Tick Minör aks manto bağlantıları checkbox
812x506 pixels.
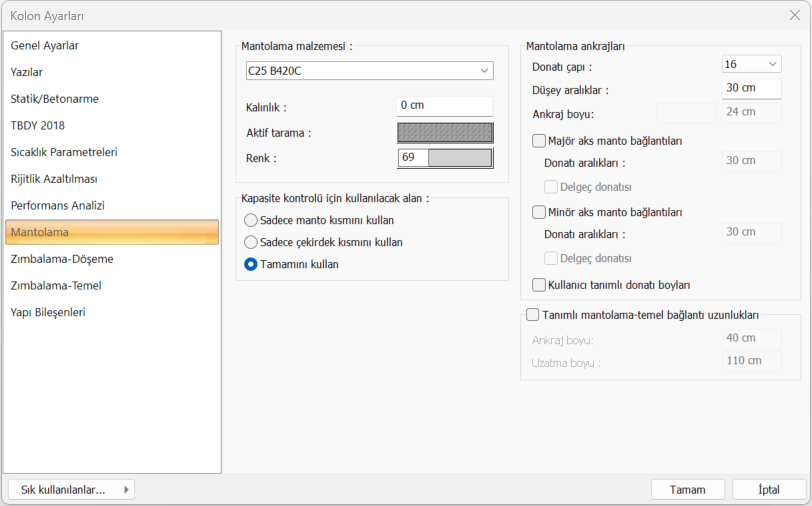pyautogui.click(x=539, y=212)
